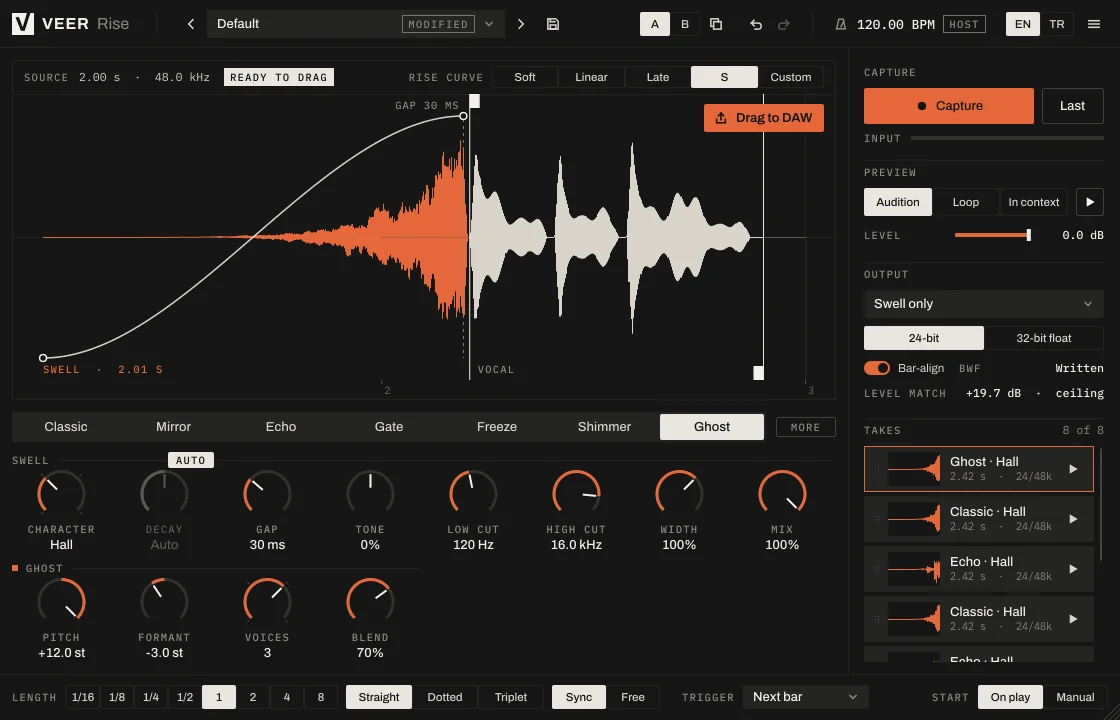
Task: Select the Echo · Hall waveform thumbnail
Action: click(914, 569)
